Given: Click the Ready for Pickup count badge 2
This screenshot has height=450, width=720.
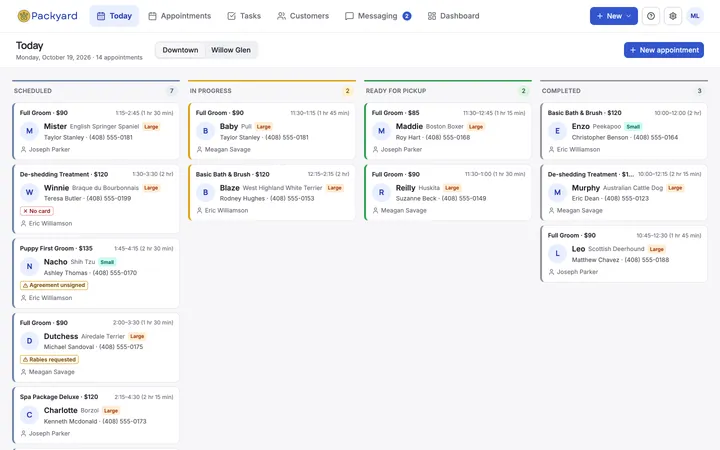Looking at the screenshot, I should tap(523, 91).
